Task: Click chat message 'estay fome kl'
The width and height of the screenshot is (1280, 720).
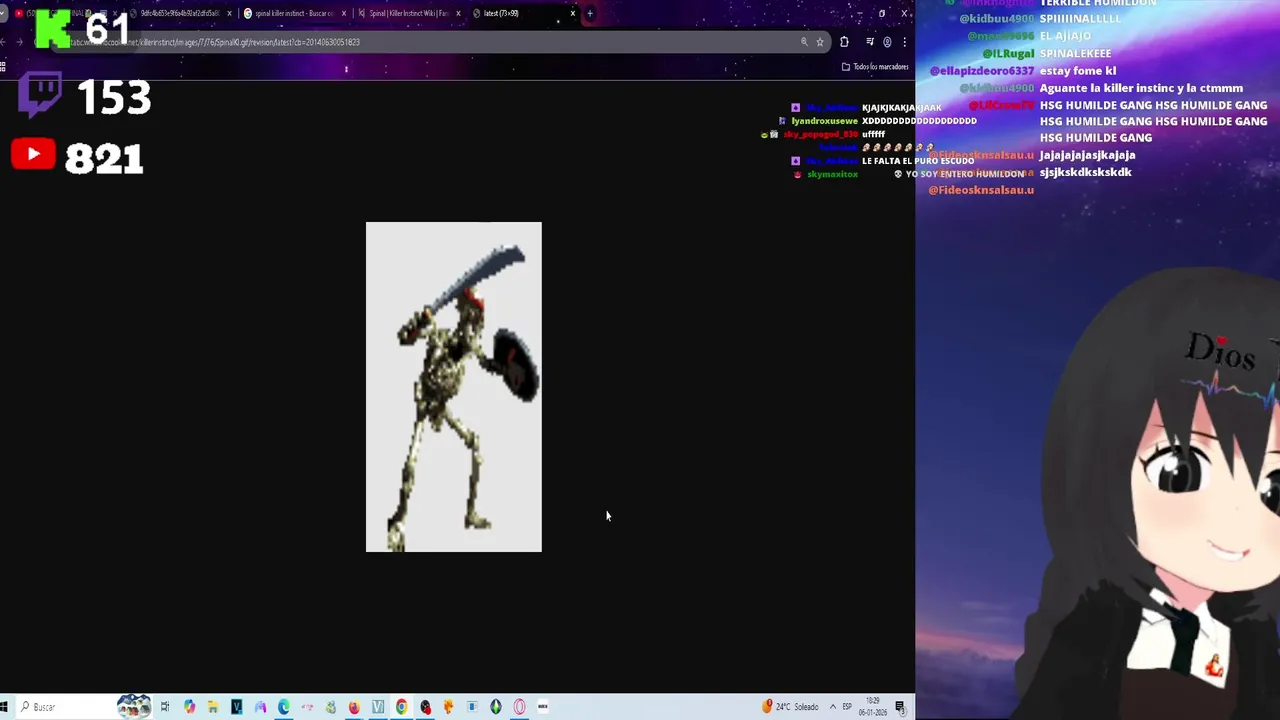Action: 1078,71
